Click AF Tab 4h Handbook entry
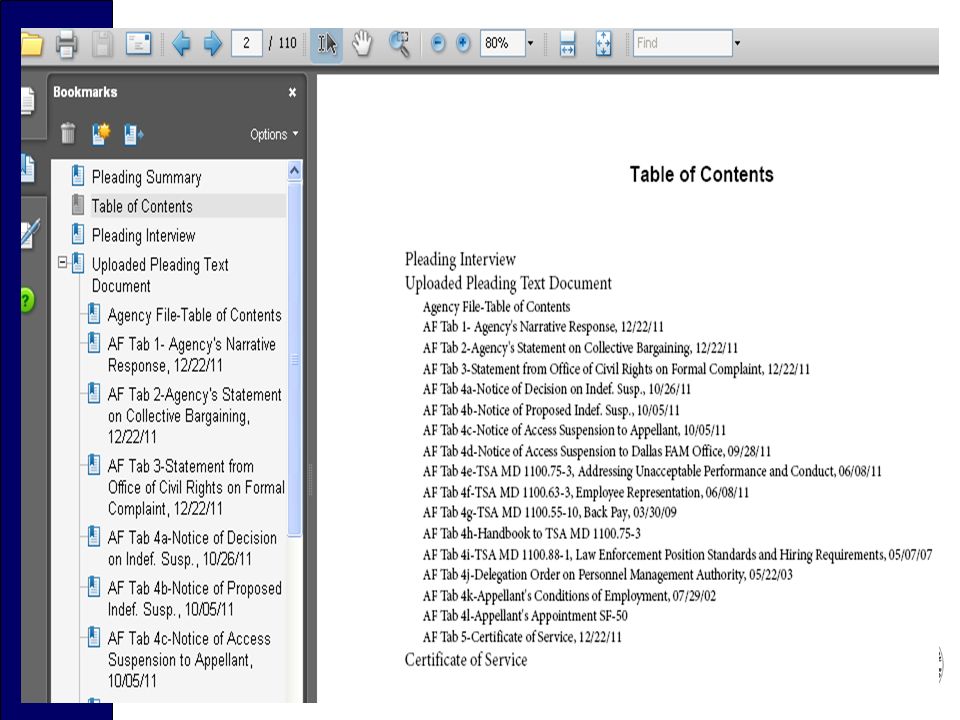 click(x=531, y=534)
